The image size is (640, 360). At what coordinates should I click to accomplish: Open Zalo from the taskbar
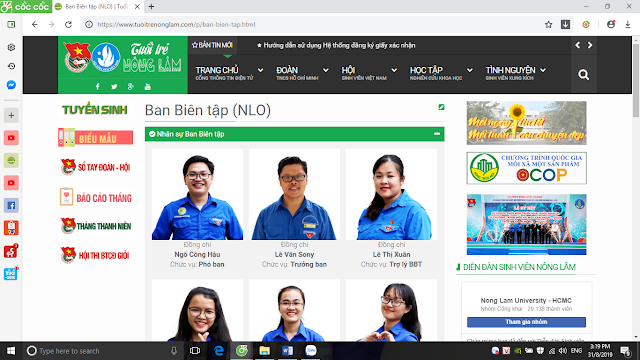click(x=311, y=351)
